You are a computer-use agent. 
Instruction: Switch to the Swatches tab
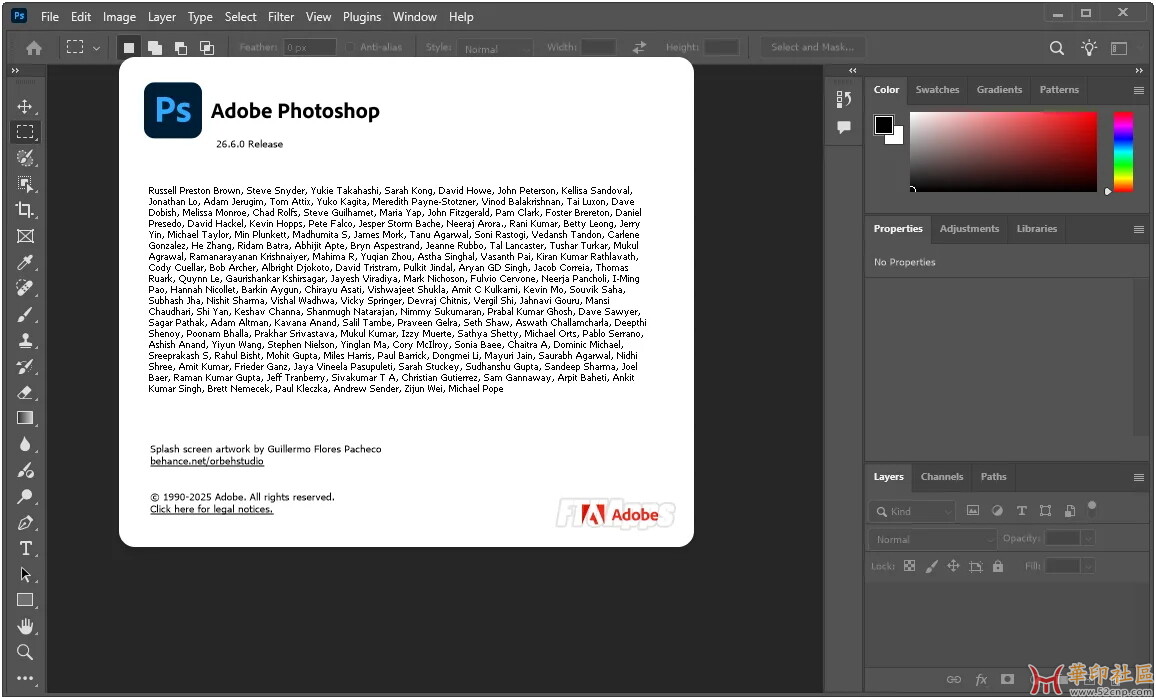click(x=937, y=90)
